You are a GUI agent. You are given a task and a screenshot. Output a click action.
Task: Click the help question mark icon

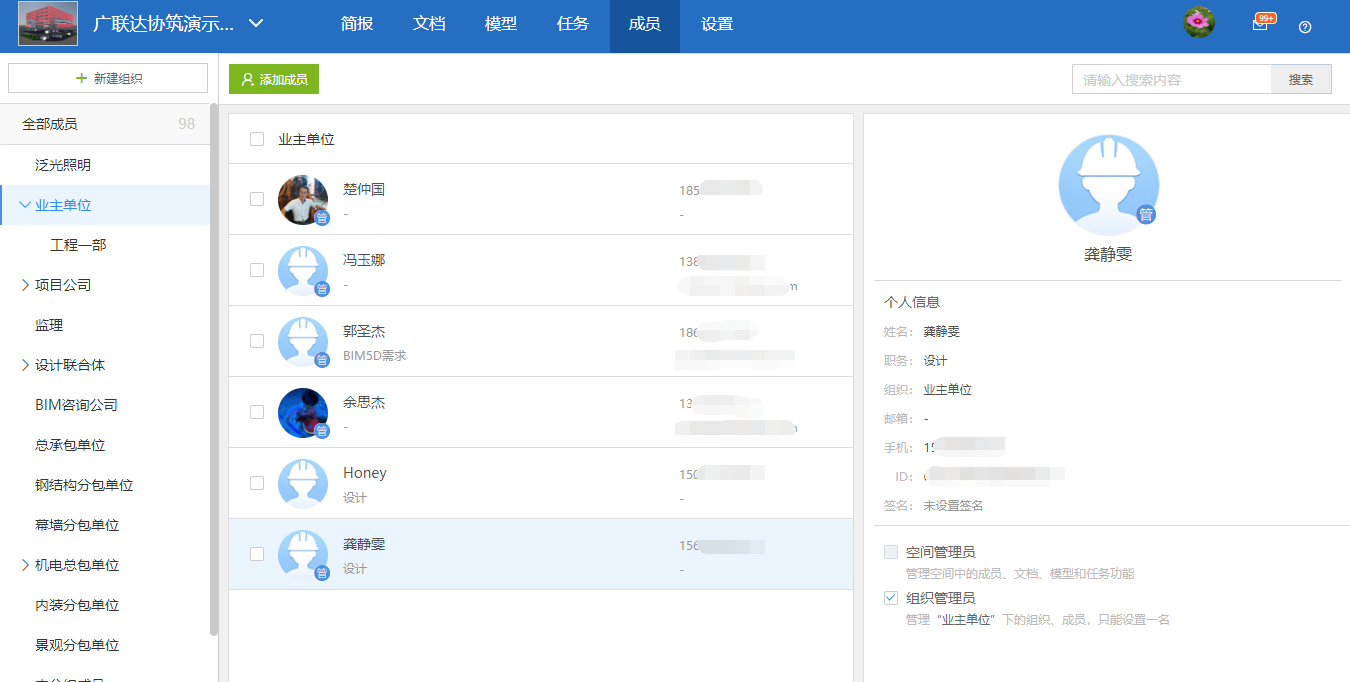[1304, 27]
